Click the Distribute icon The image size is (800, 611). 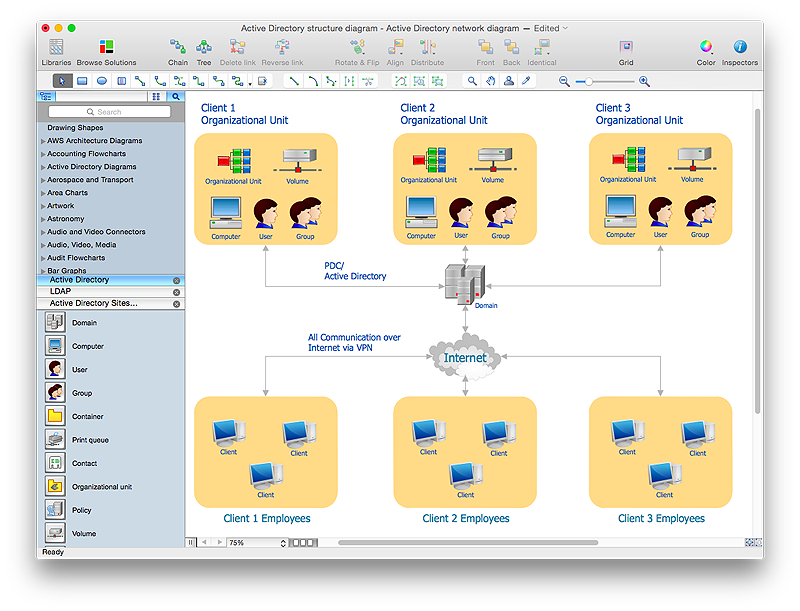click(x=427, y=52)
